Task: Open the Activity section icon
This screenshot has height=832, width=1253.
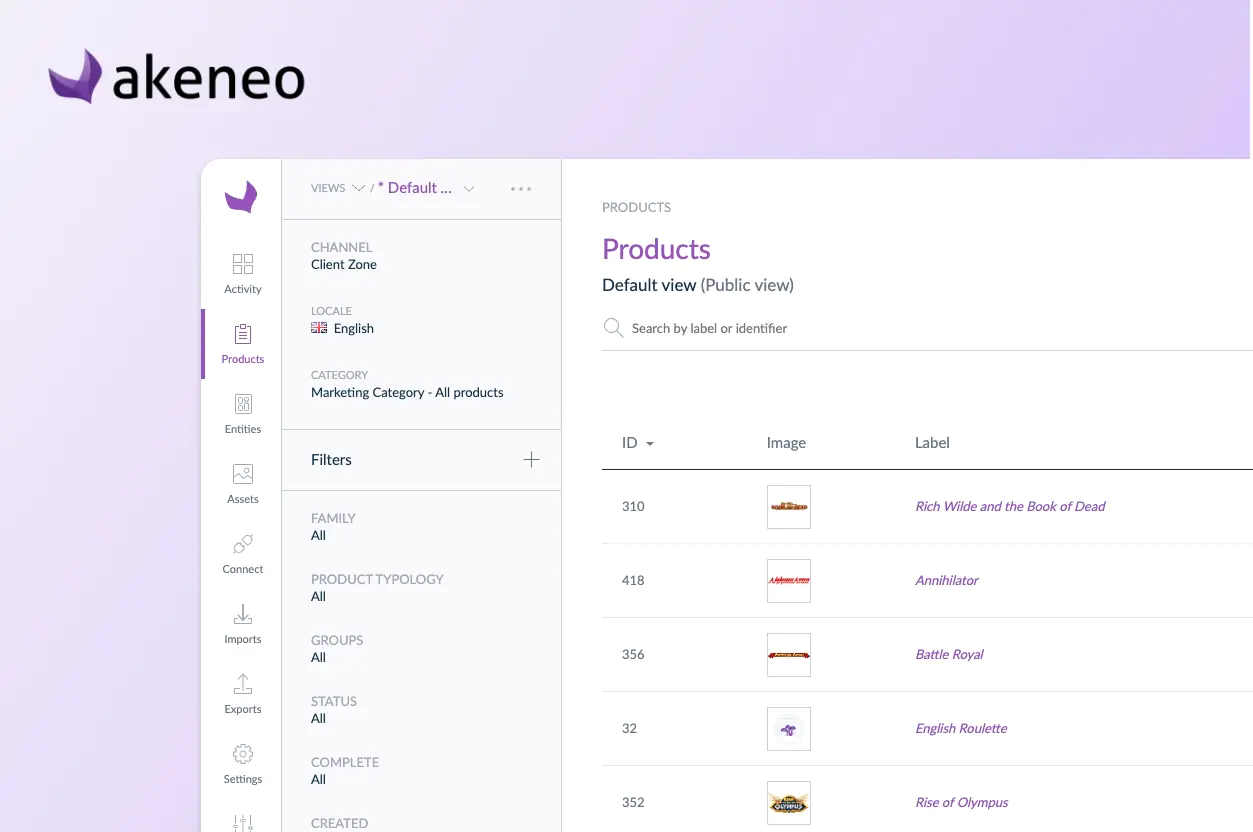Action: click(x=243, y=264)
